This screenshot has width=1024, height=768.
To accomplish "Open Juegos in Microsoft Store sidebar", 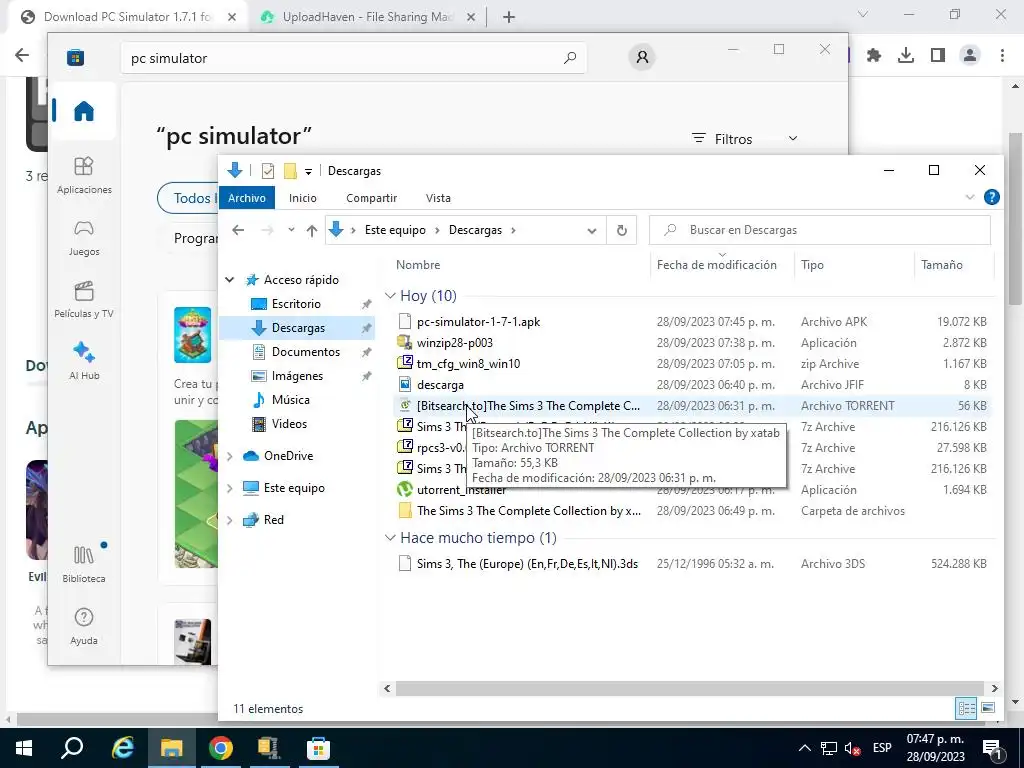I will (84, 237).
